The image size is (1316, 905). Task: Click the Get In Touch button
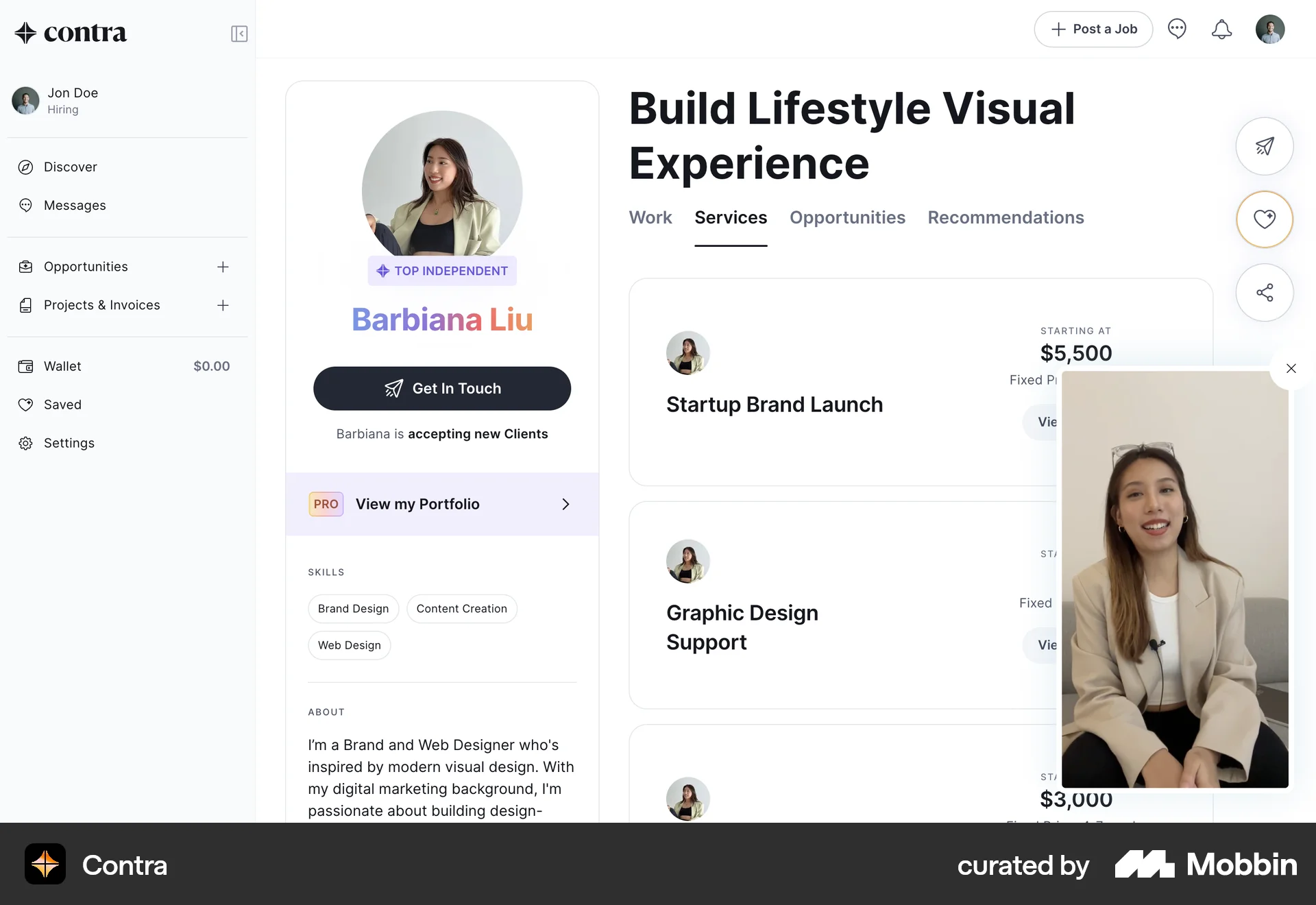click(x=442, y=388)
